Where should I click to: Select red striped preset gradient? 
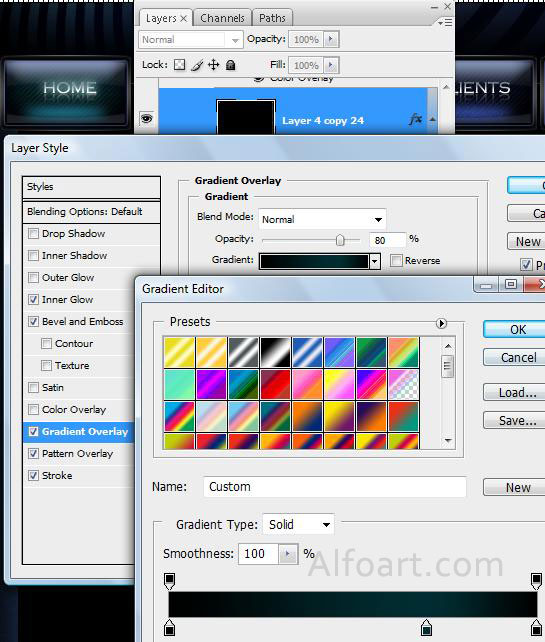pos(275,384)
